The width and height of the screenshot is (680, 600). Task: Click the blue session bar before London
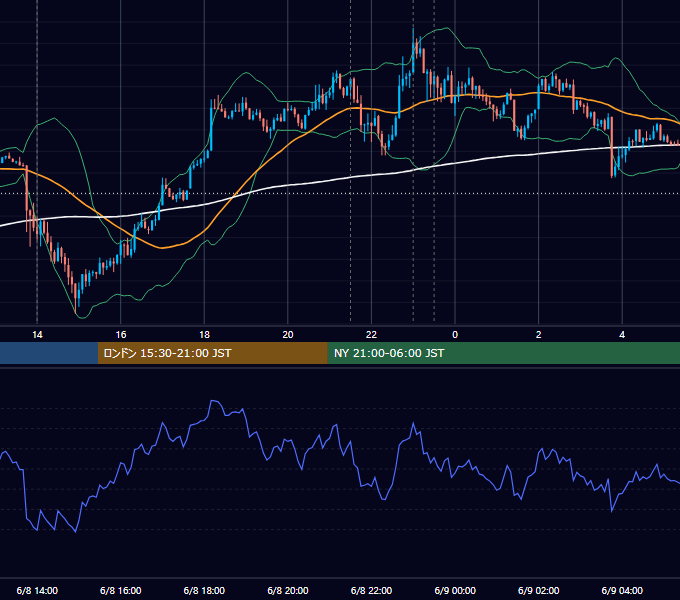point(49,353)
